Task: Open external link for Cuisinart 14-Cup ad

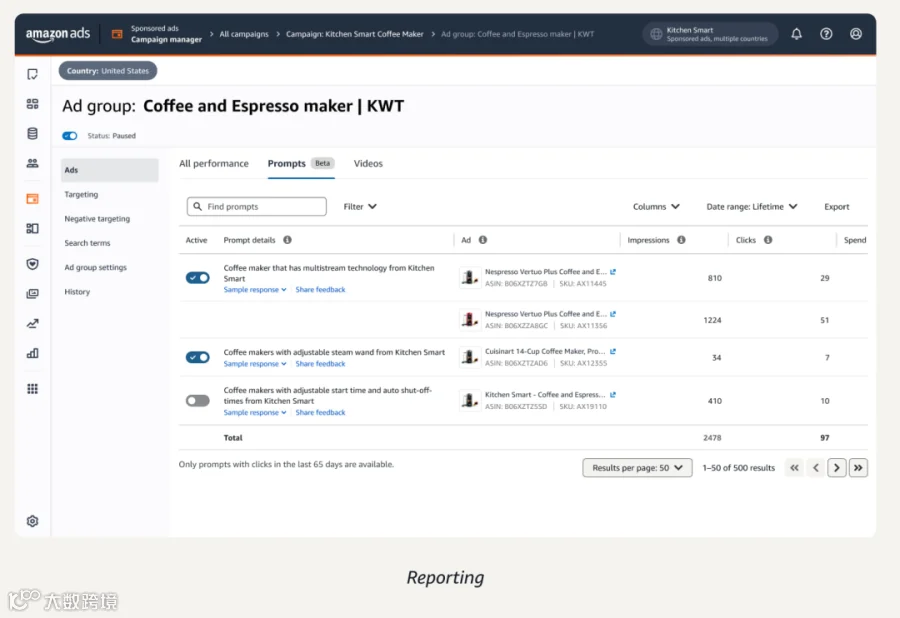Action: pyautogui.click(x=613, y=351)
